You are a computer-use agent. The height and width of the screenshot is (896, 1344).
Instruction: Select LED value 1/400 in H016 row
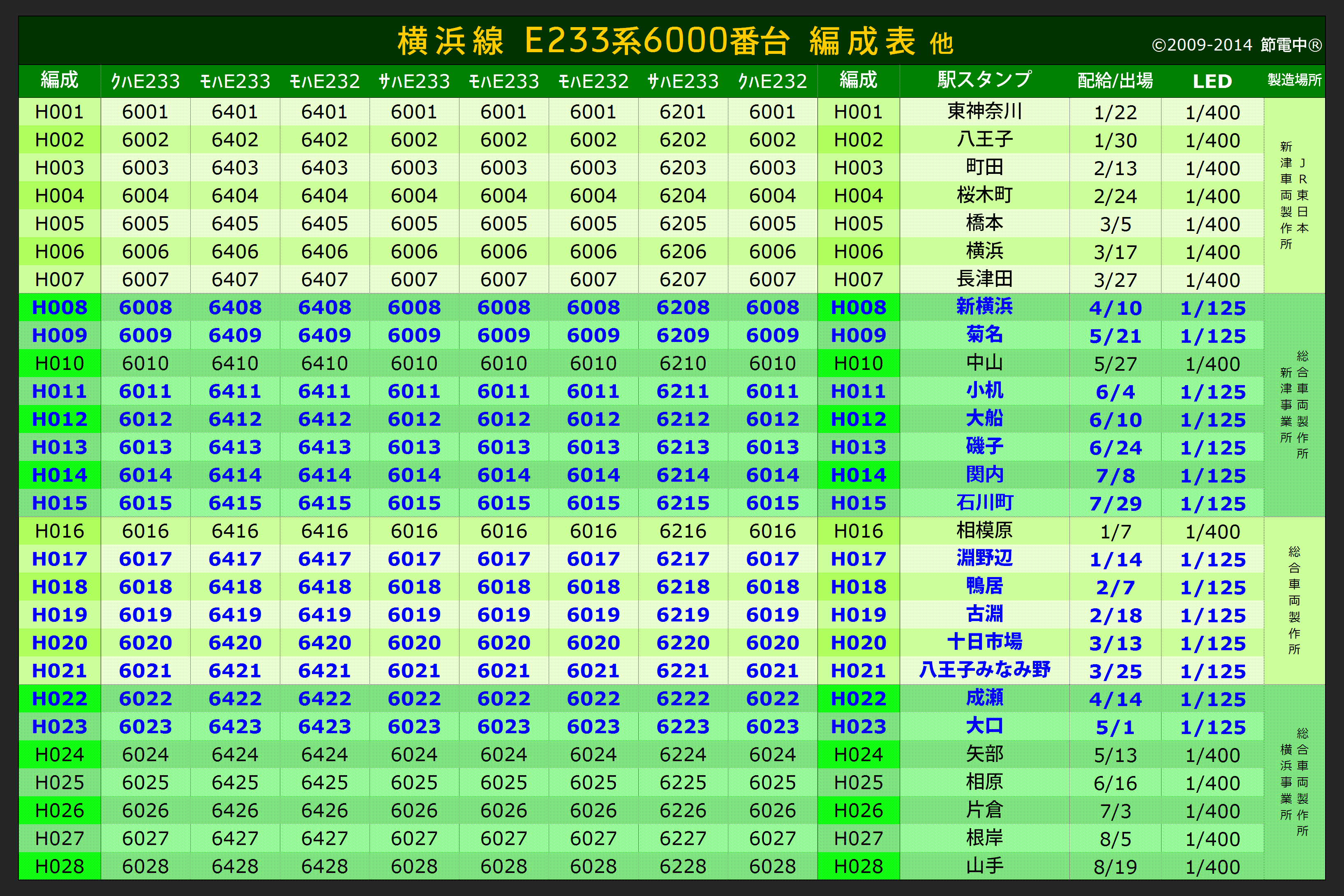point(1212,532)
